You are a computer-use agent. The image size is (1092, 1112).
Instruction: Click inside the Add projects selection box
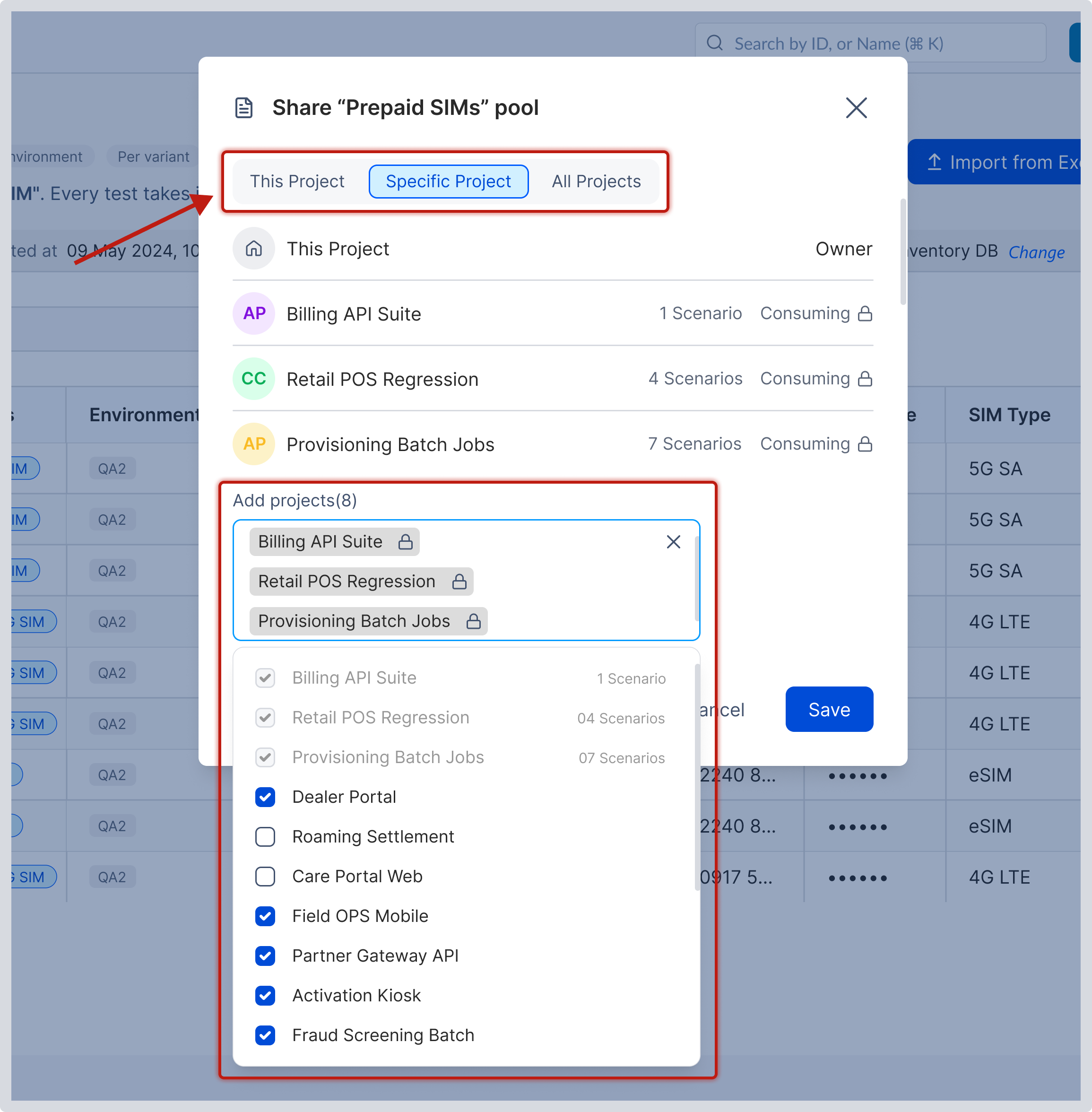point(466,581)
